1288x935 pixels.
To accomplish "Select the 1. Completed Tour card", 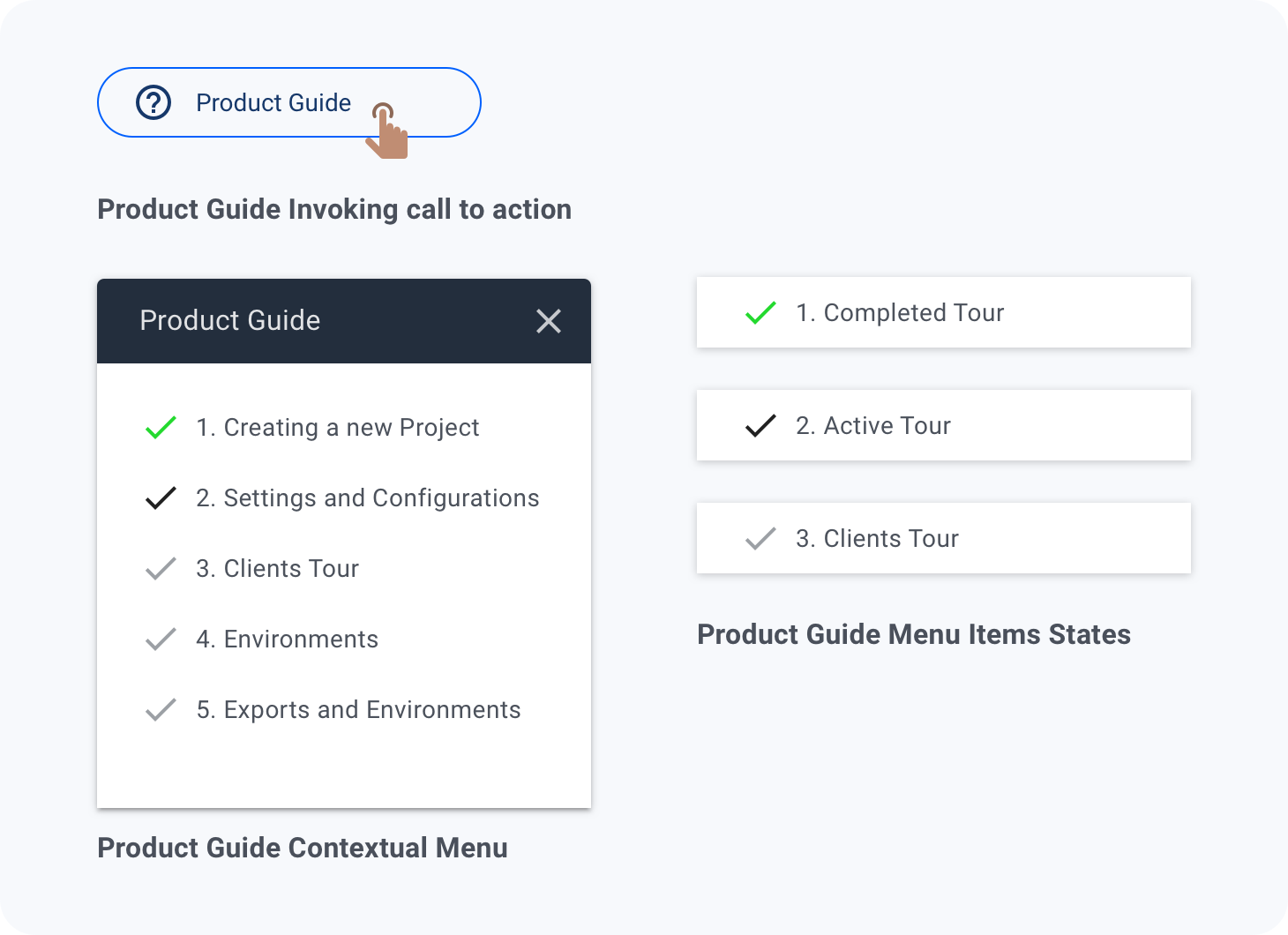I will (x=944, y=313).
